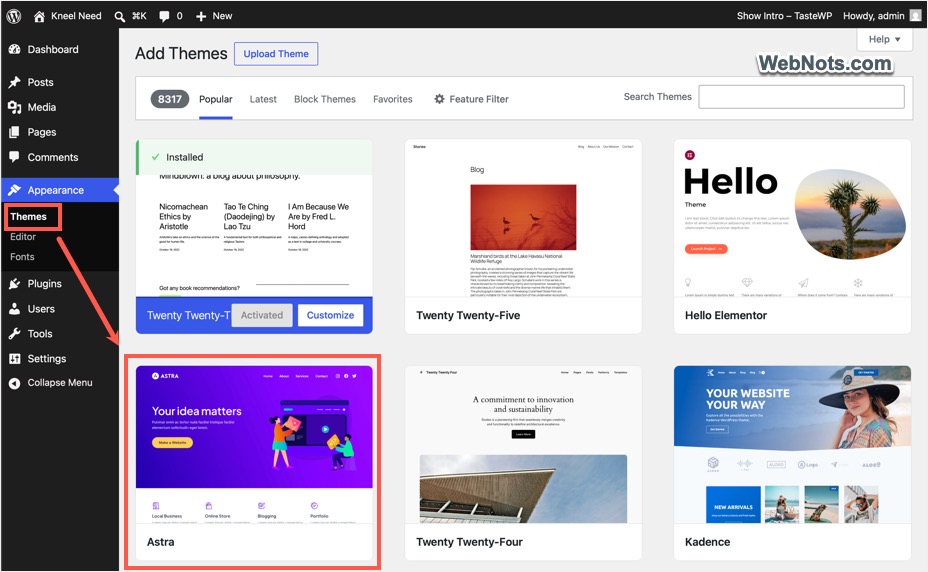Click the Comments bubble icon in sidebar
The image size is (928, 572).
click(15, 157)
